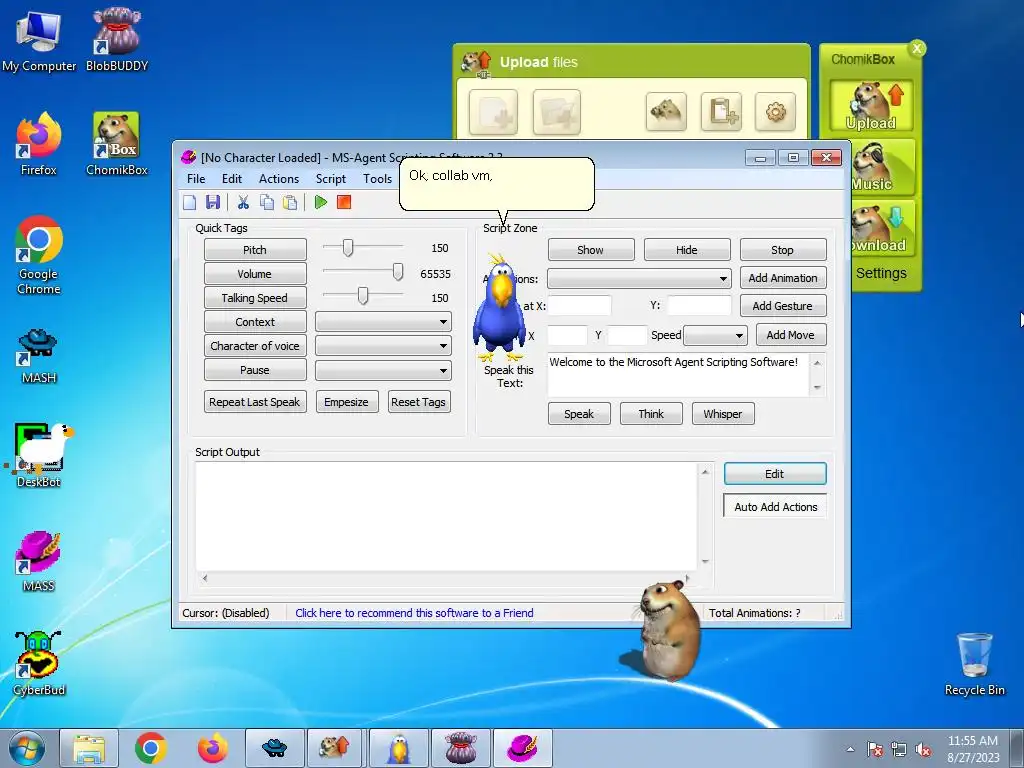
Task: Open Firefox desktop shortcut
Action: pyautogui.click(x=39, y=144)
